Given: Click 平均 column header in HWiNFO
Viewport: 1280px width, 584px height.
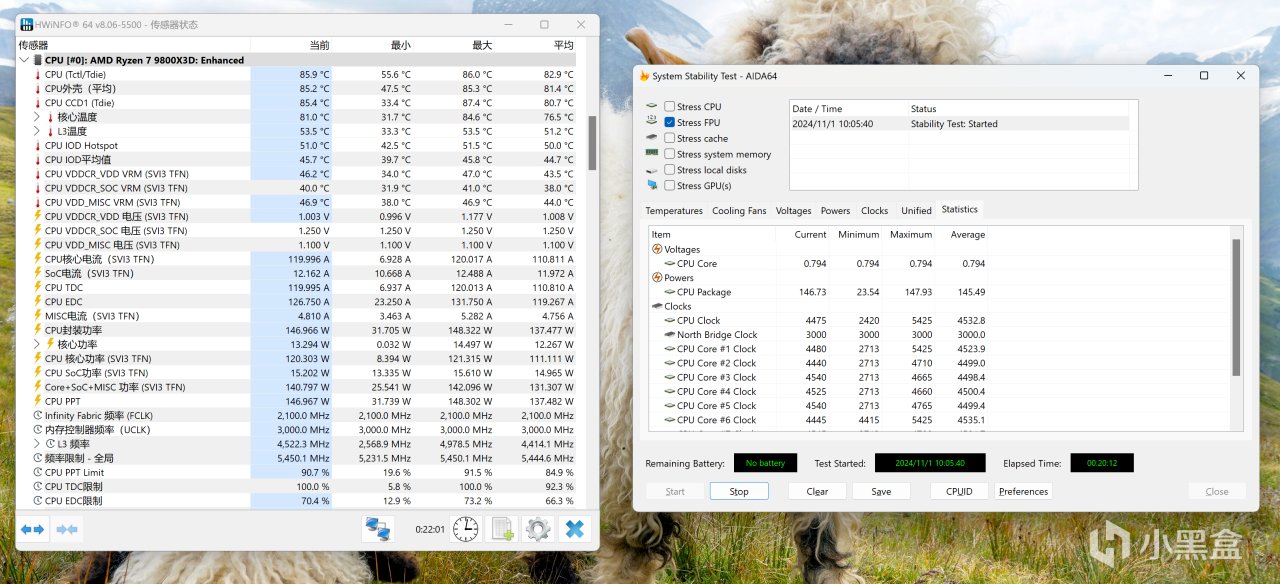Looking at the screenshot, I should tap(564, 45).
